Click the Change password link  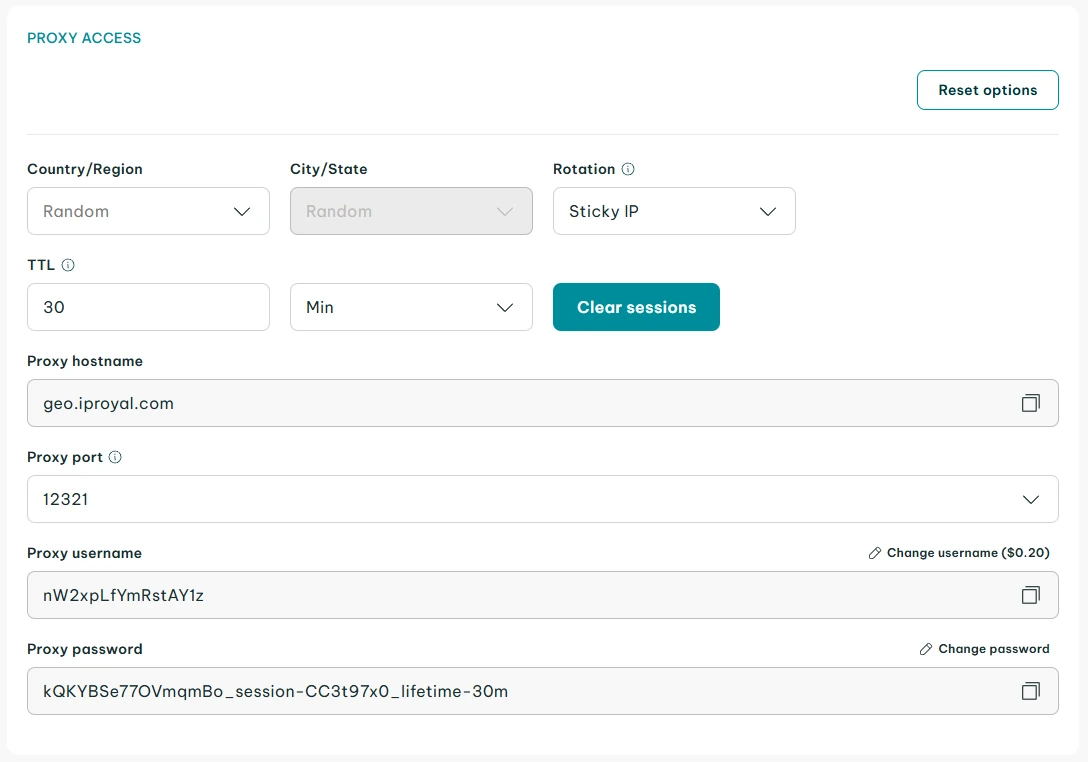993,649
